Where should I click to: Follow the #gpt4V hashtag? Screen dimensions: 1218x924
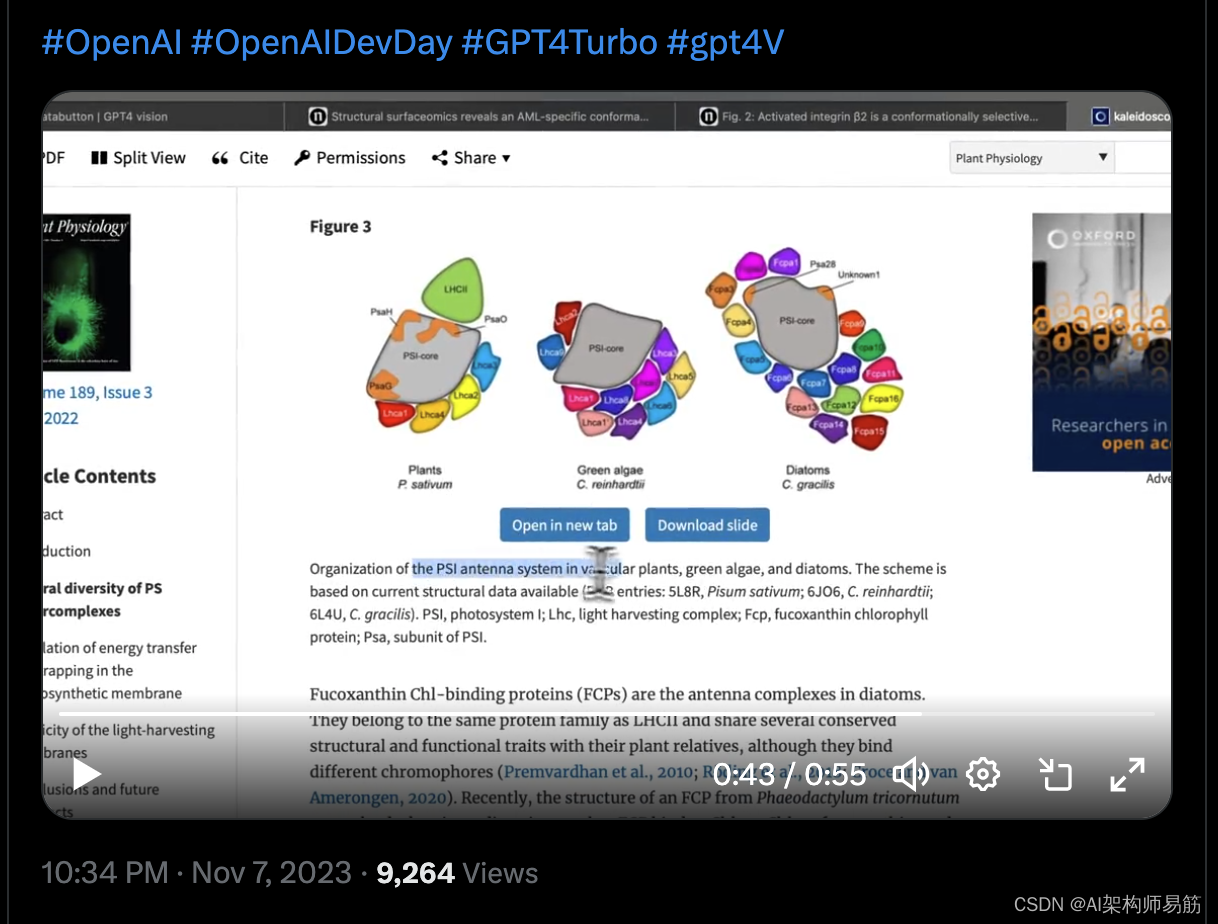(x=725, y=42)
